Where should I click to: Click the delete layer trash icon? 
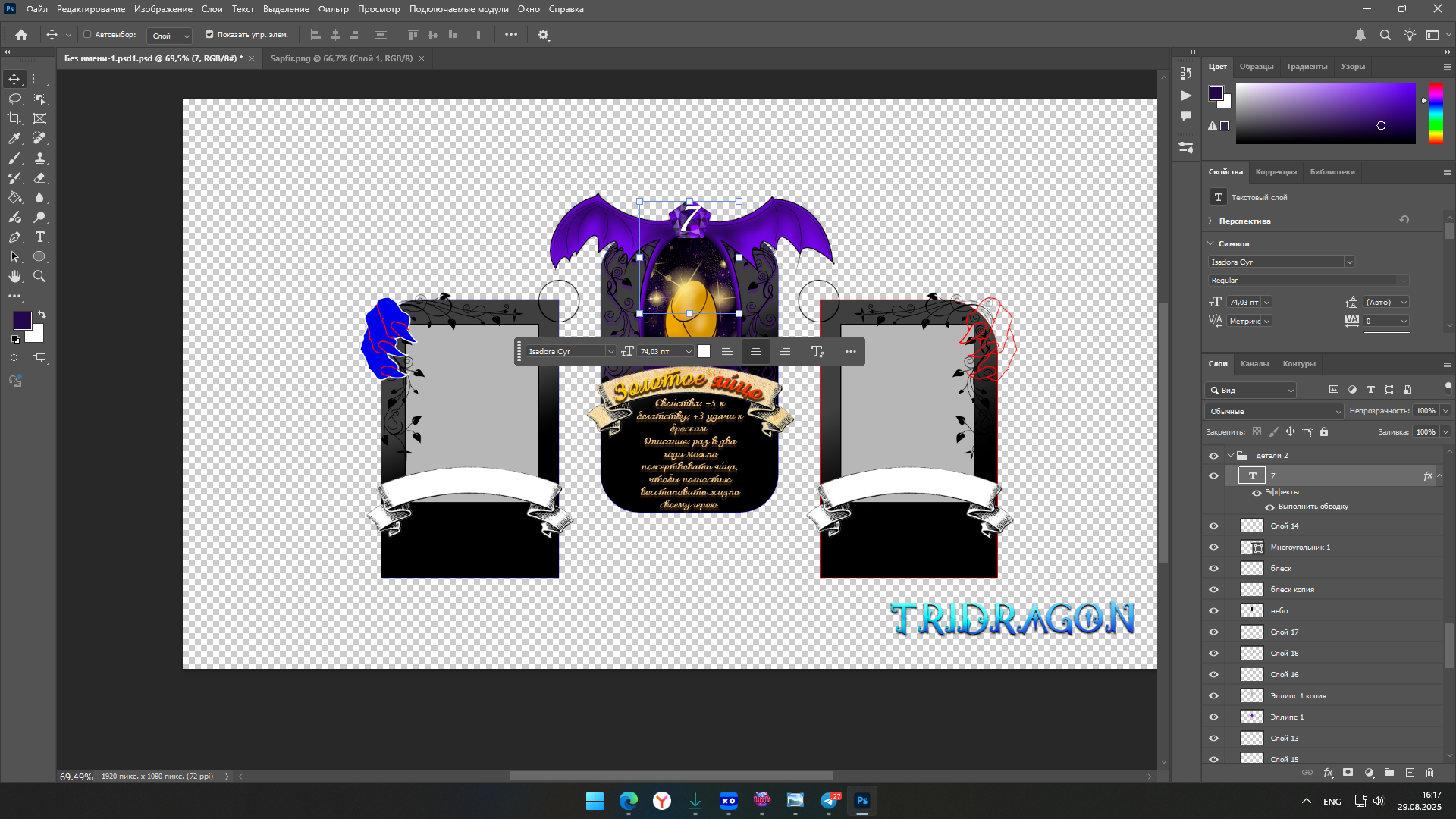(1429, 773)
